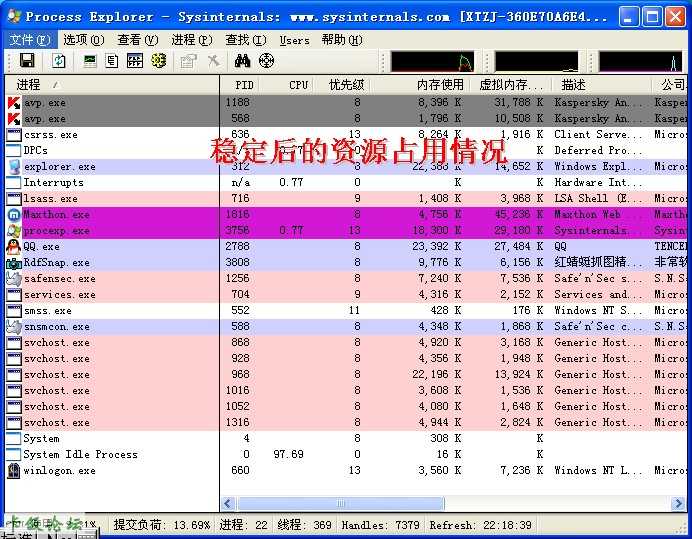Screen dimensions: 692x539
Task: Select the System Idle Process row
Action: [346, 455]
